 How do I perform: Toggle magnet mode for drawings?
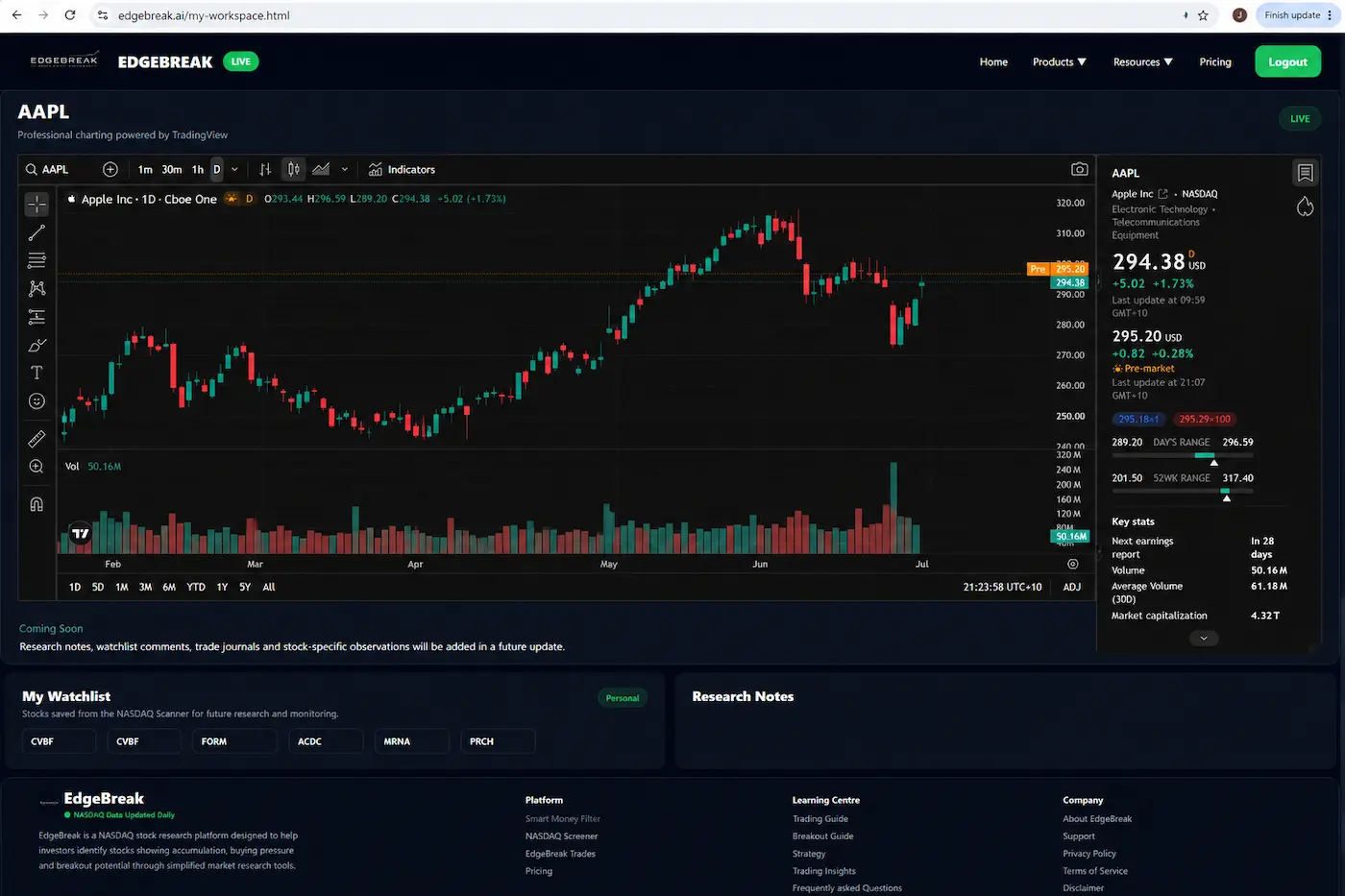[x=37, y=504]
